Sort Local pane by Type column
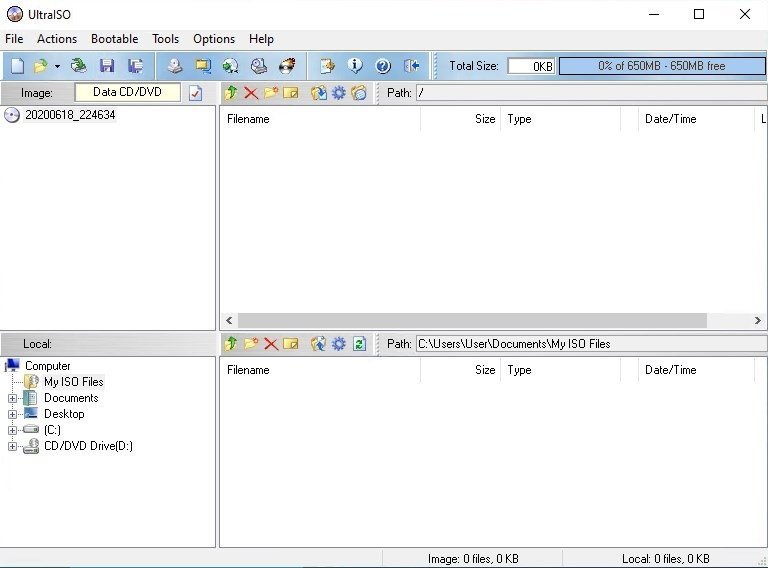The width and height of the screenshot is (768, 568). pos(561,370)
